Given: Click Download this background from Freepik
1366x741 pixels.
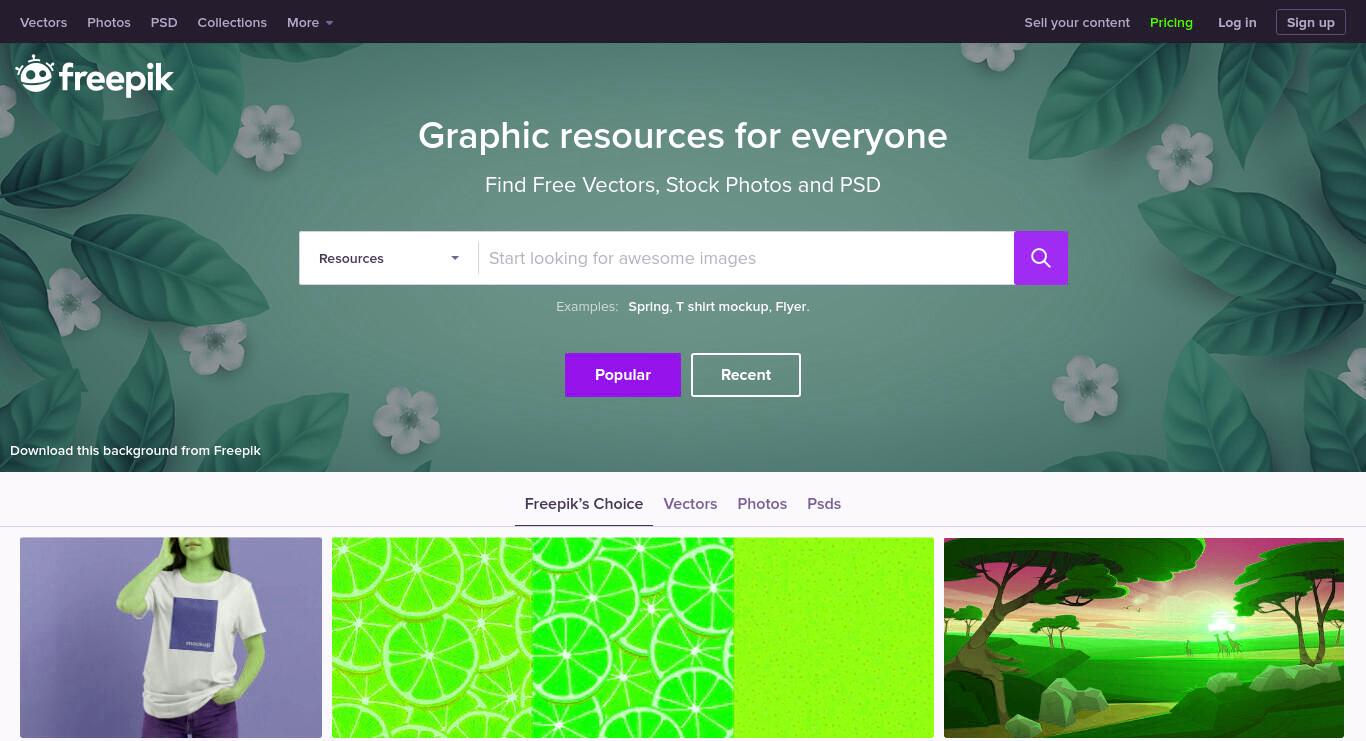Looking at the screenshot, I should 135,451.
